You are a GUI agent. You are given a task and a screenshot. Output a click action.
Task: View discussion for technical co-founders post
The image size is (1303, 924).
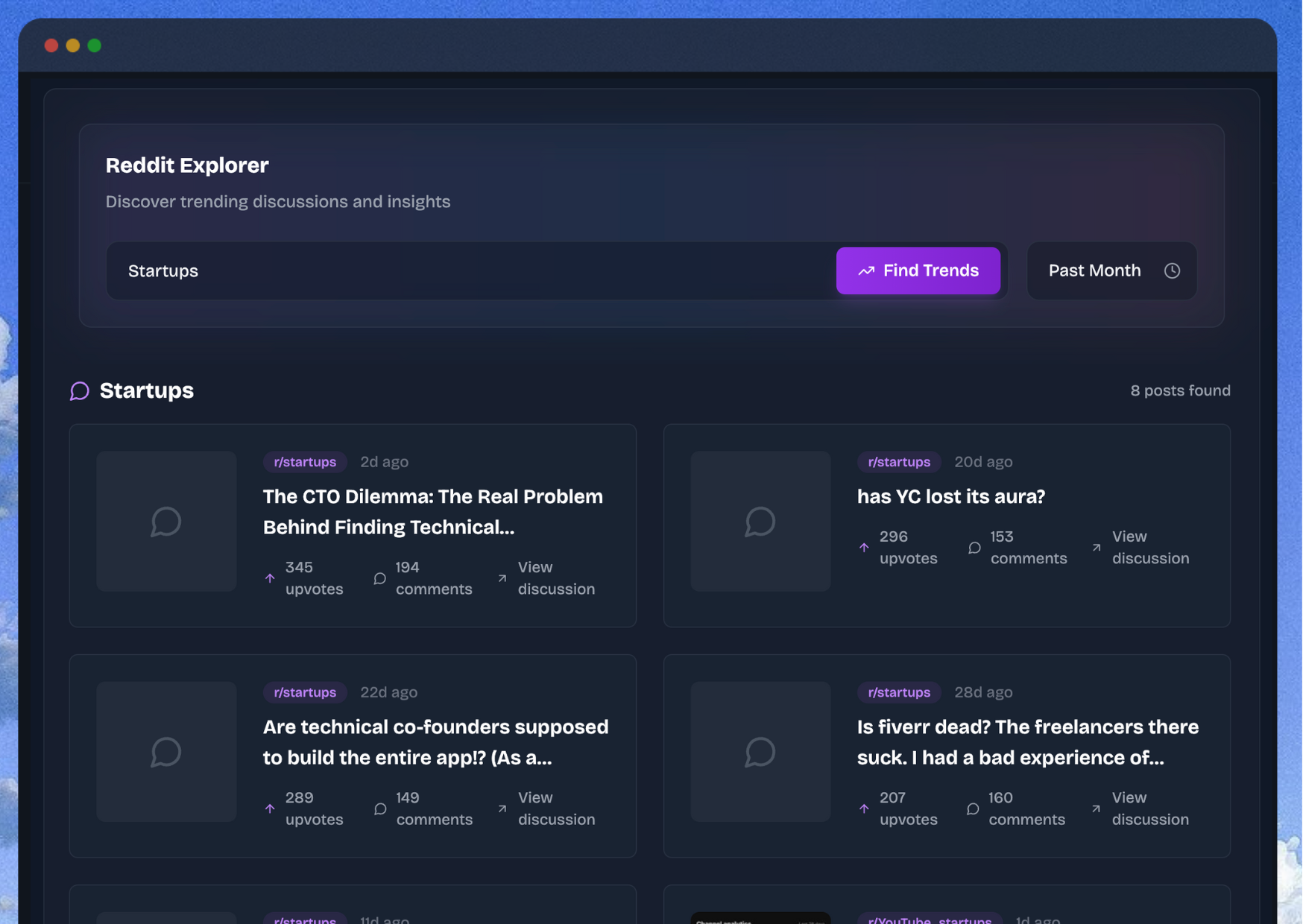click(x=556, y=808)
